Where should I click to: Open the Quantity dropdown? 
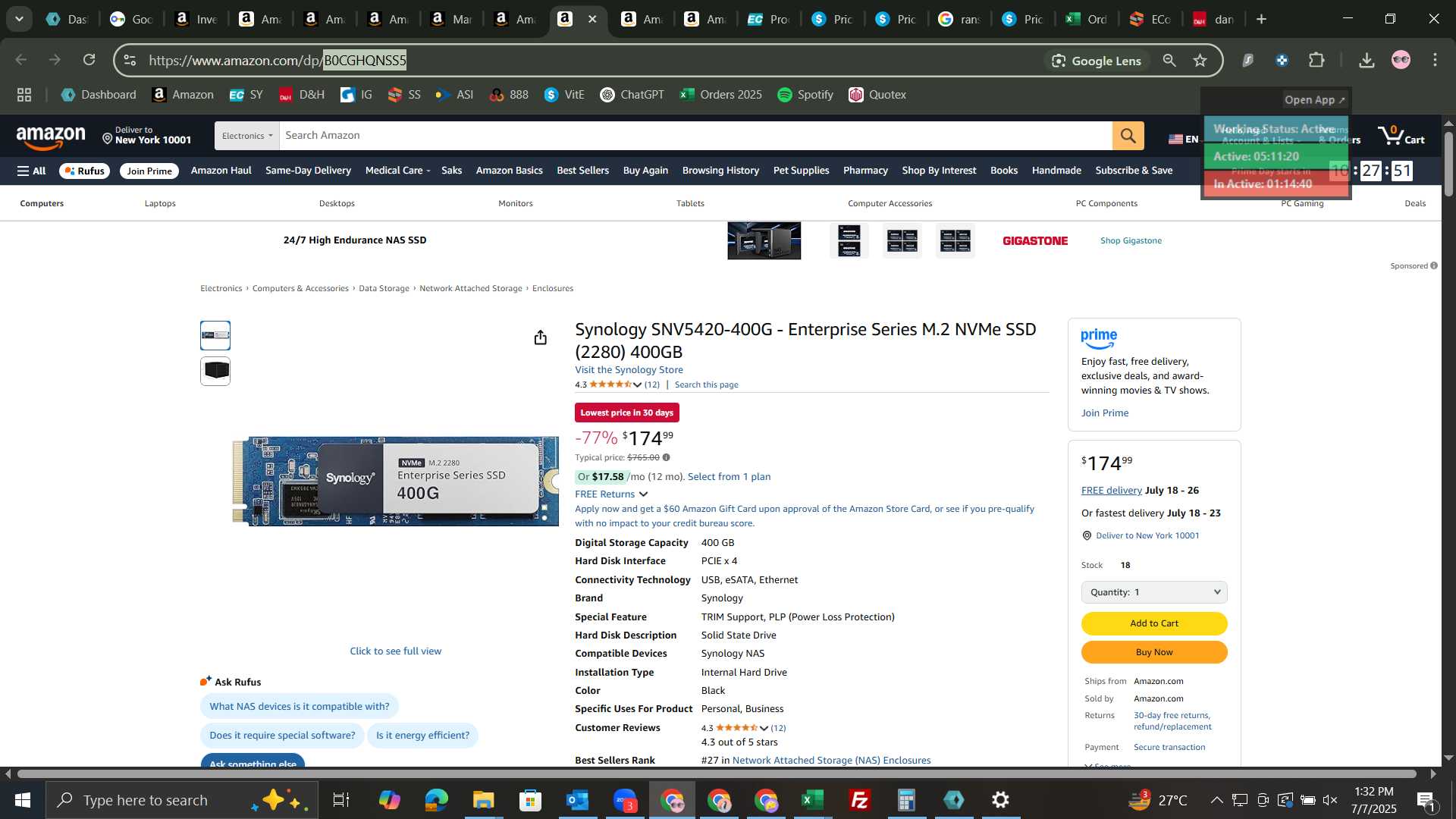coord(1154,592)
